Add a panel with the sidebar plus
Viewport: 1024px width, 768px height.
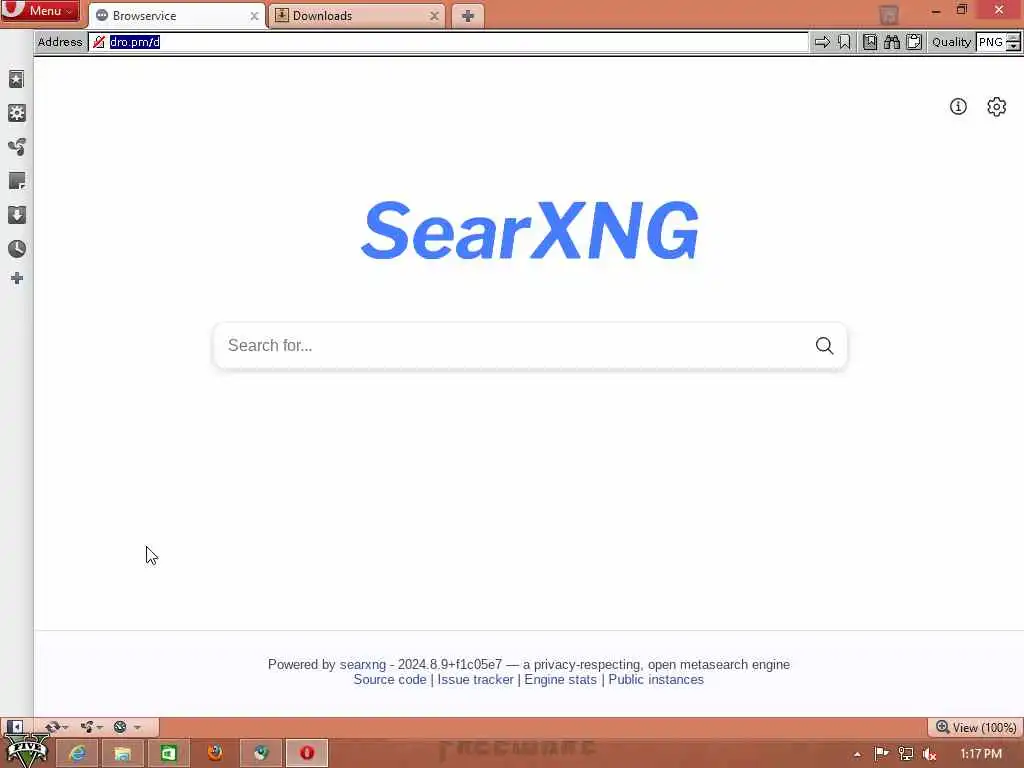point(17,279)
